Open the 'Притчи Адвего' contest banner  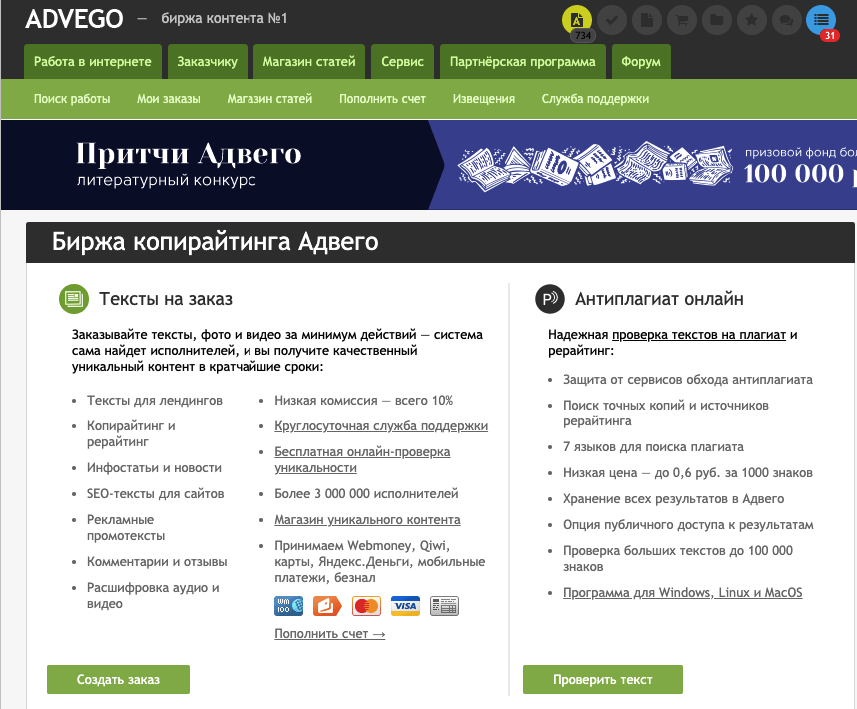tap(428, 165)
